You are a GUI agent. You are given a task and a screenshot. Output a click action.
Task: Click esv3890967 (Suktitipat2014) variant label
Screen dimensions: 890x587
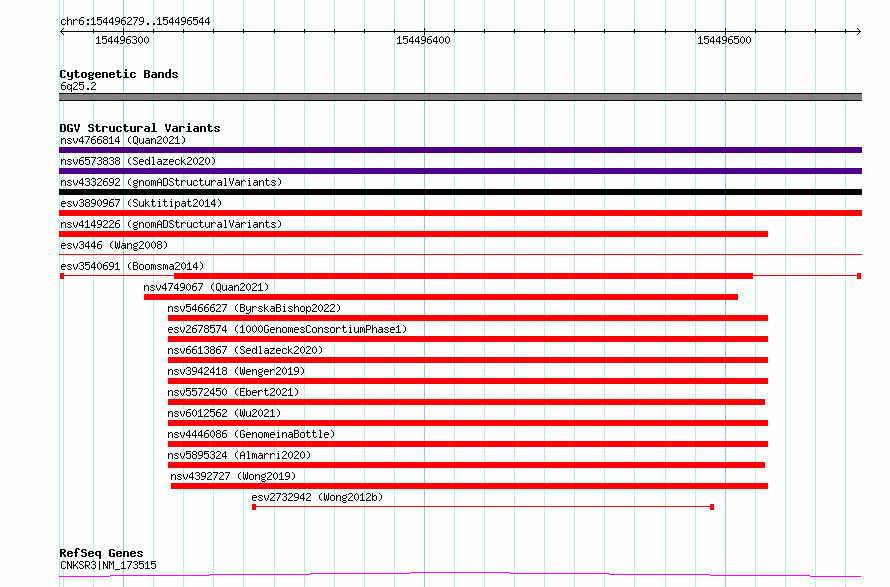141,203
